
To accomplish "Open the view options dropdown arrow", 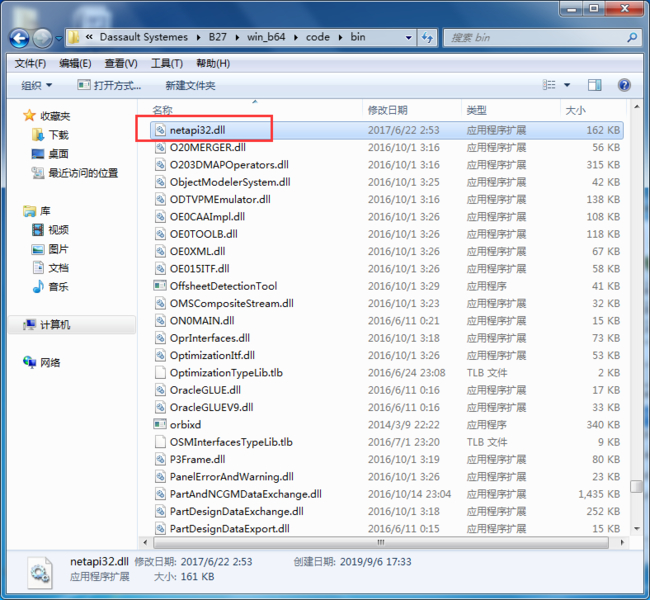I will coord(567,85).
